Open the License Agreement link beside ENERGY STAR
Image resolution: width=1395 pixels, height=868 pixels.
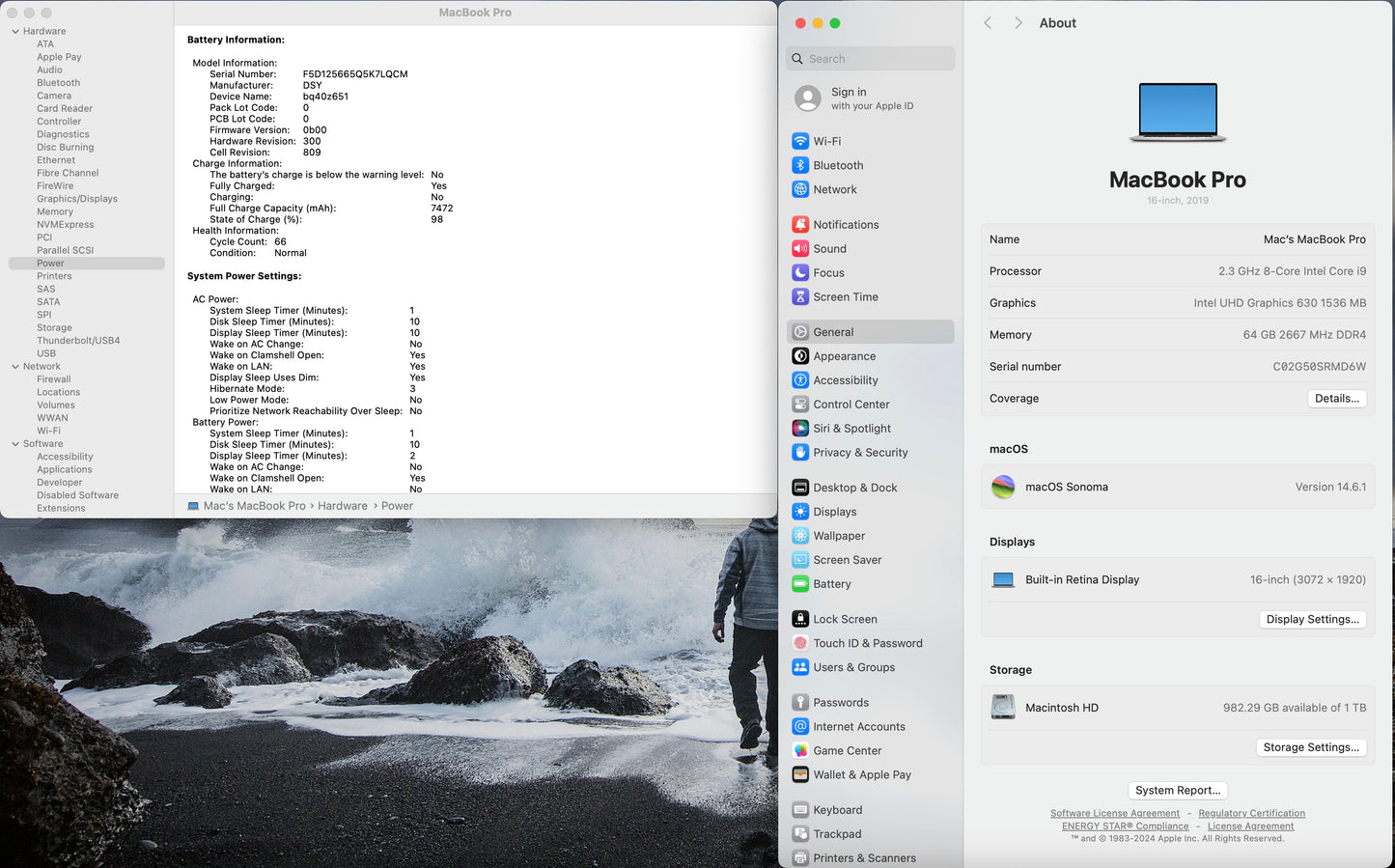point(1250,826)
